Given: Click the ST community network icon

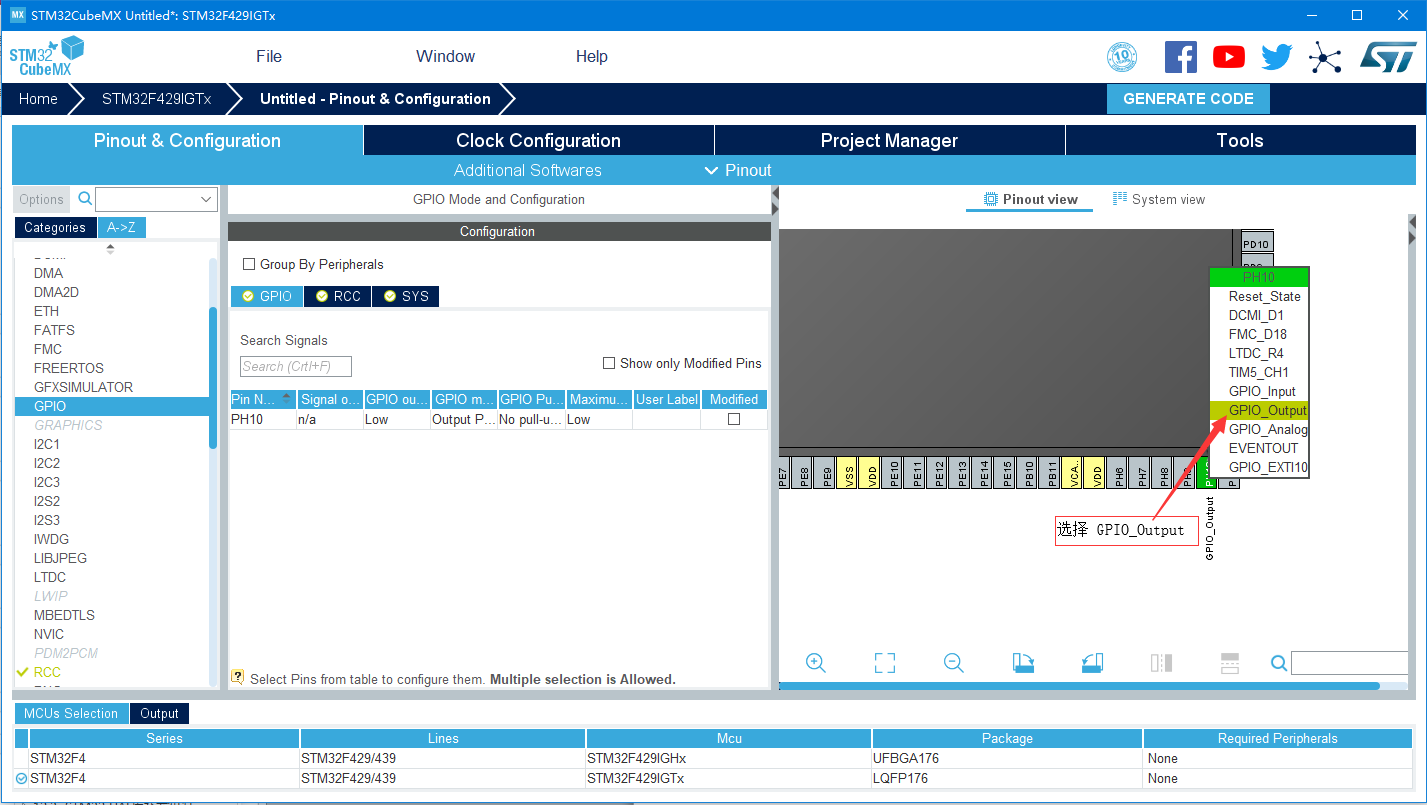Looking at the screenshot, I should coord(1325,57).
